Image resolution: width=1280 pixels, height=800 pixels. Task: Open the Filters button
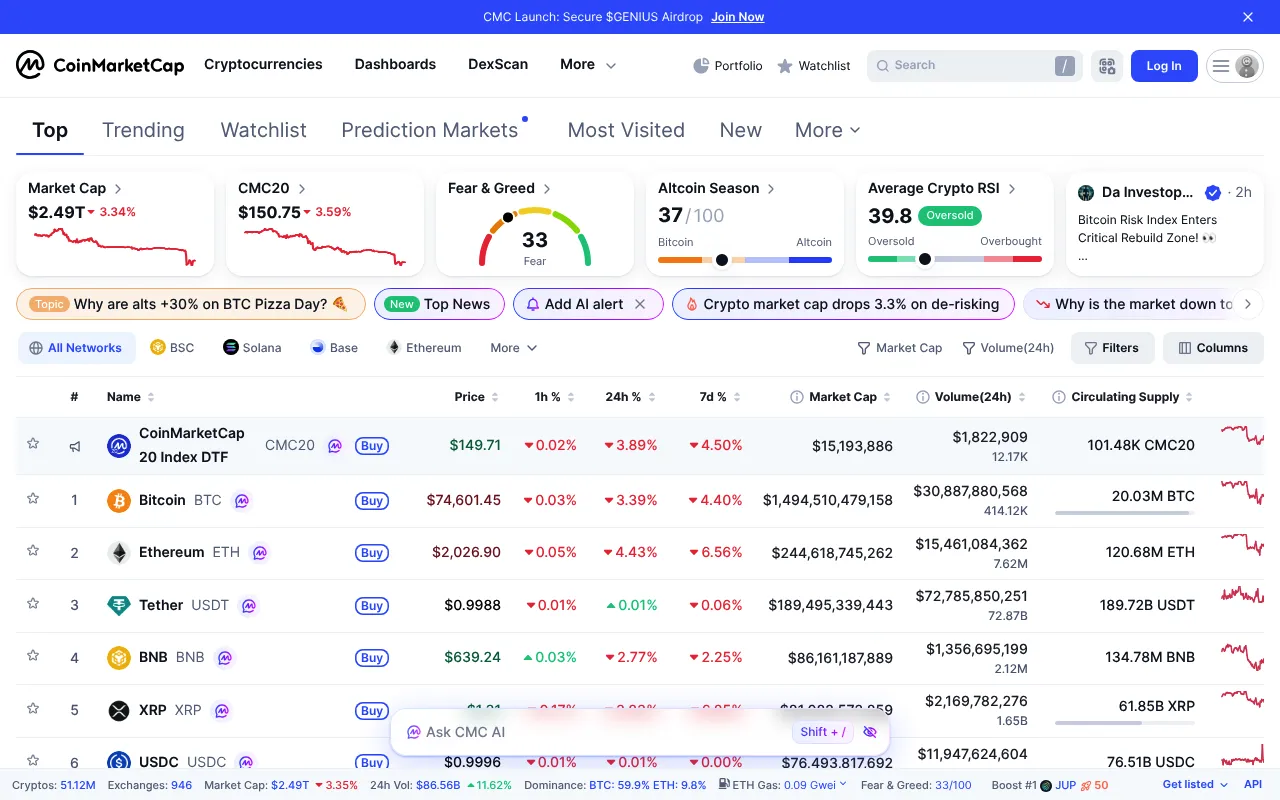coord(1112,348)
